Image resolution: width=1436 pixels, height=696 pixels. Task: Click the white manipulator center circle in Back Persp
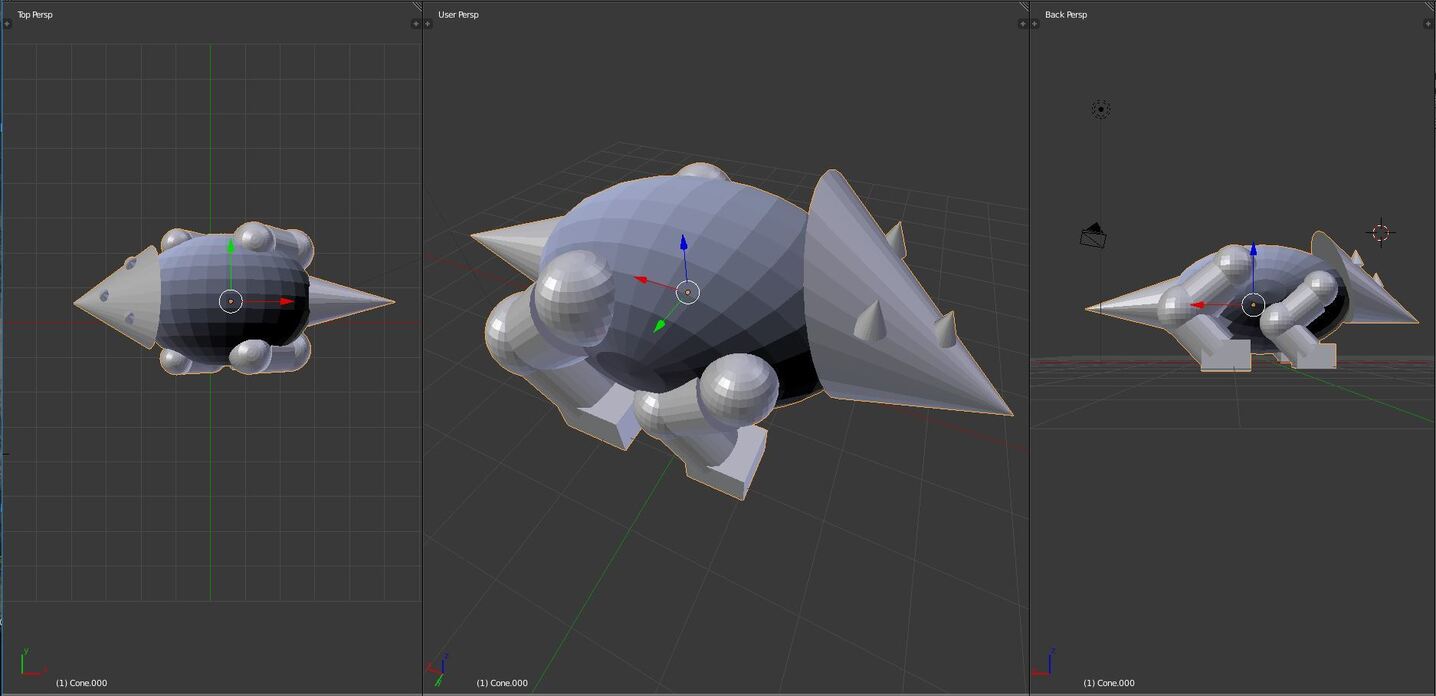tap(1253, 305)
